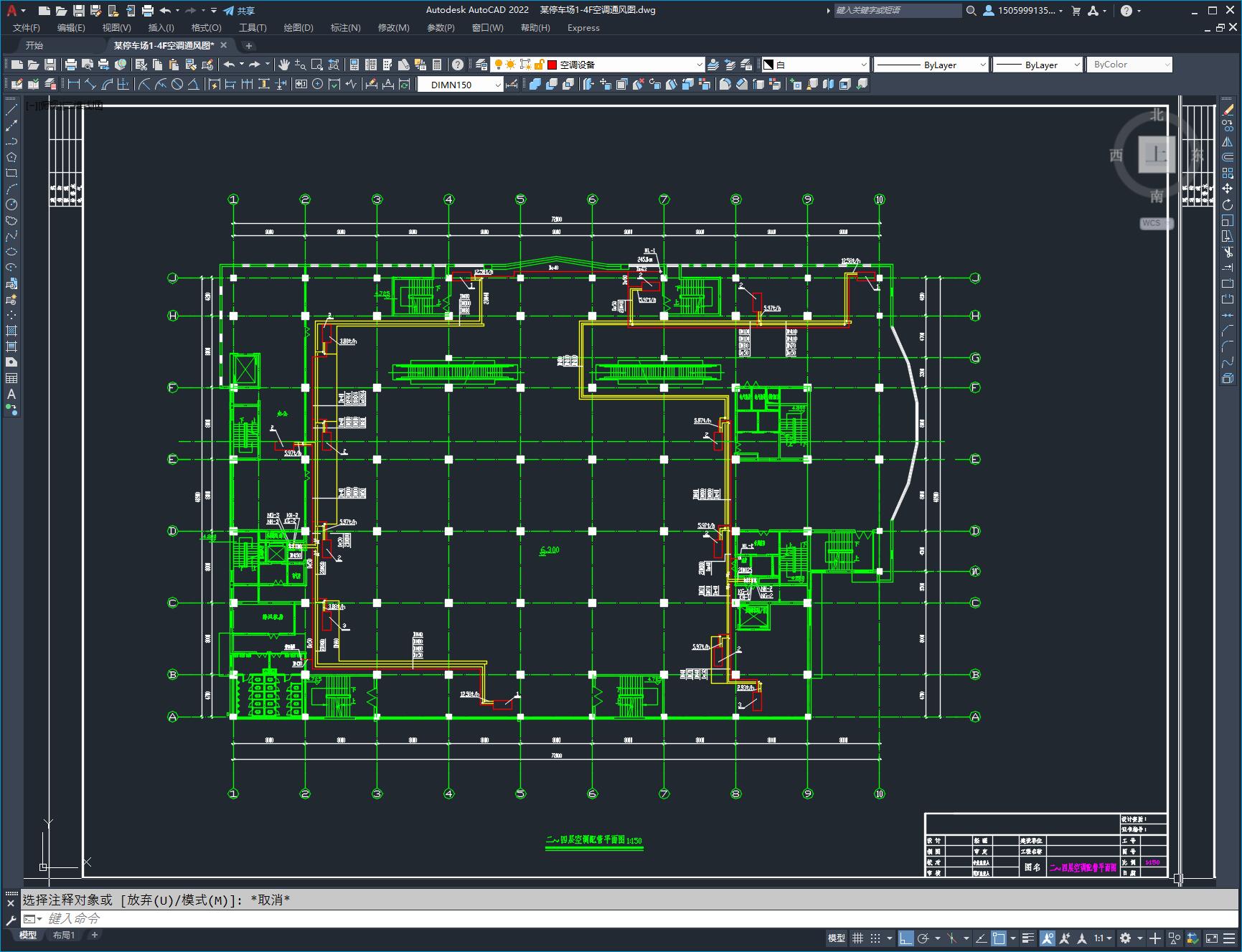Select the Line tool in draw toolbar

tap(11, 110)
